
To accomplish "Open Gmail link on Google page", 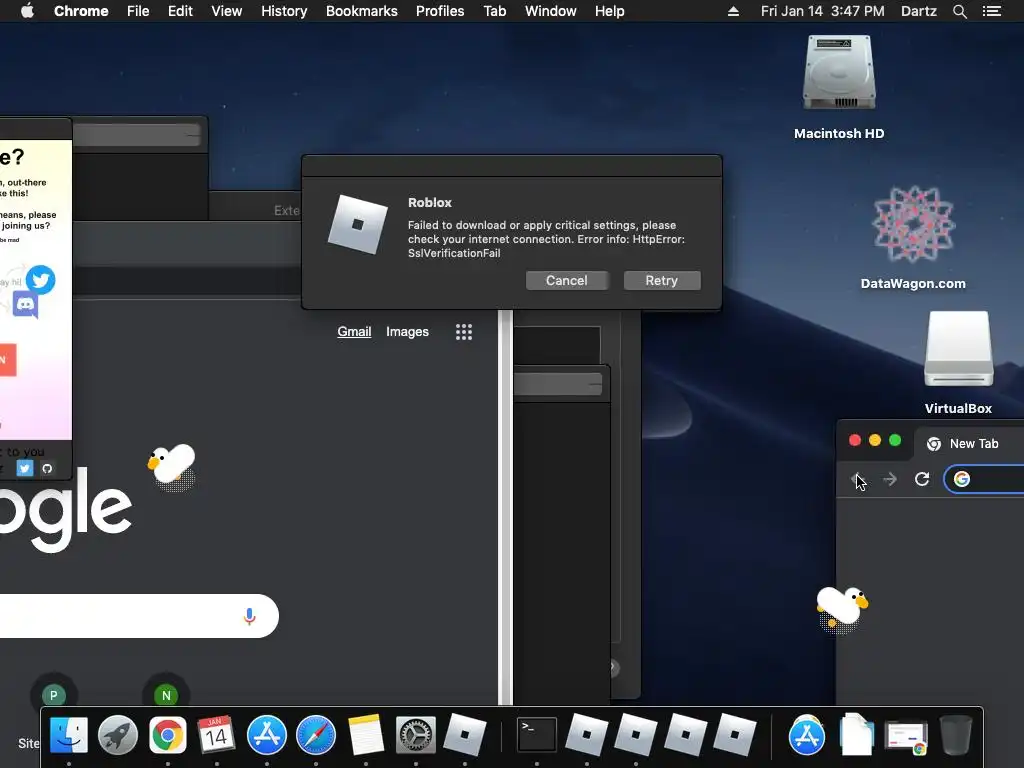I will [354, 332].
